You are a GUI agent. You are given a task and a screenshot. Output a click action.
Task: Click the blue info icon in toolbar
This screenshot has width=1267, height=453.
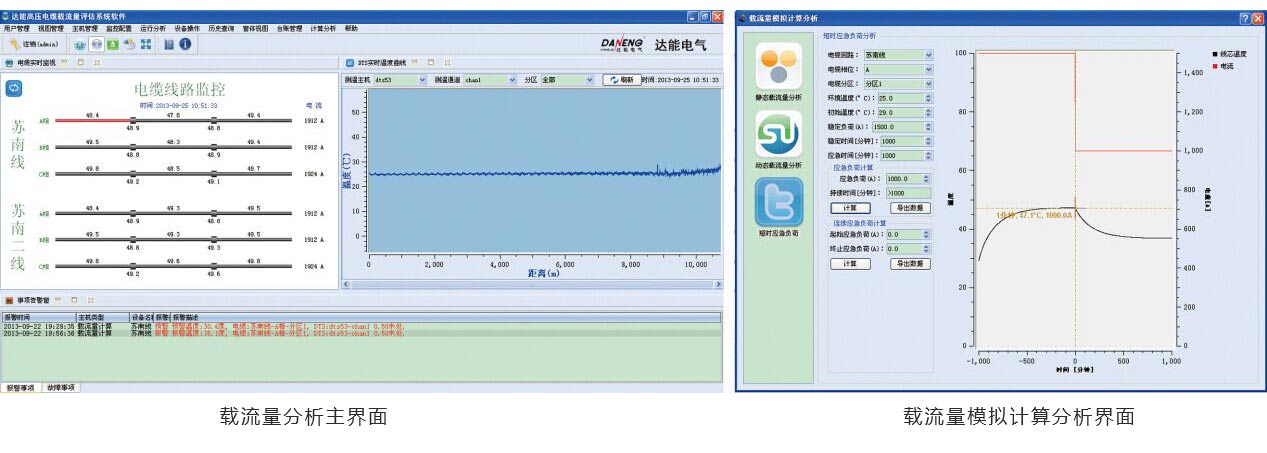[x=185, y=45]
